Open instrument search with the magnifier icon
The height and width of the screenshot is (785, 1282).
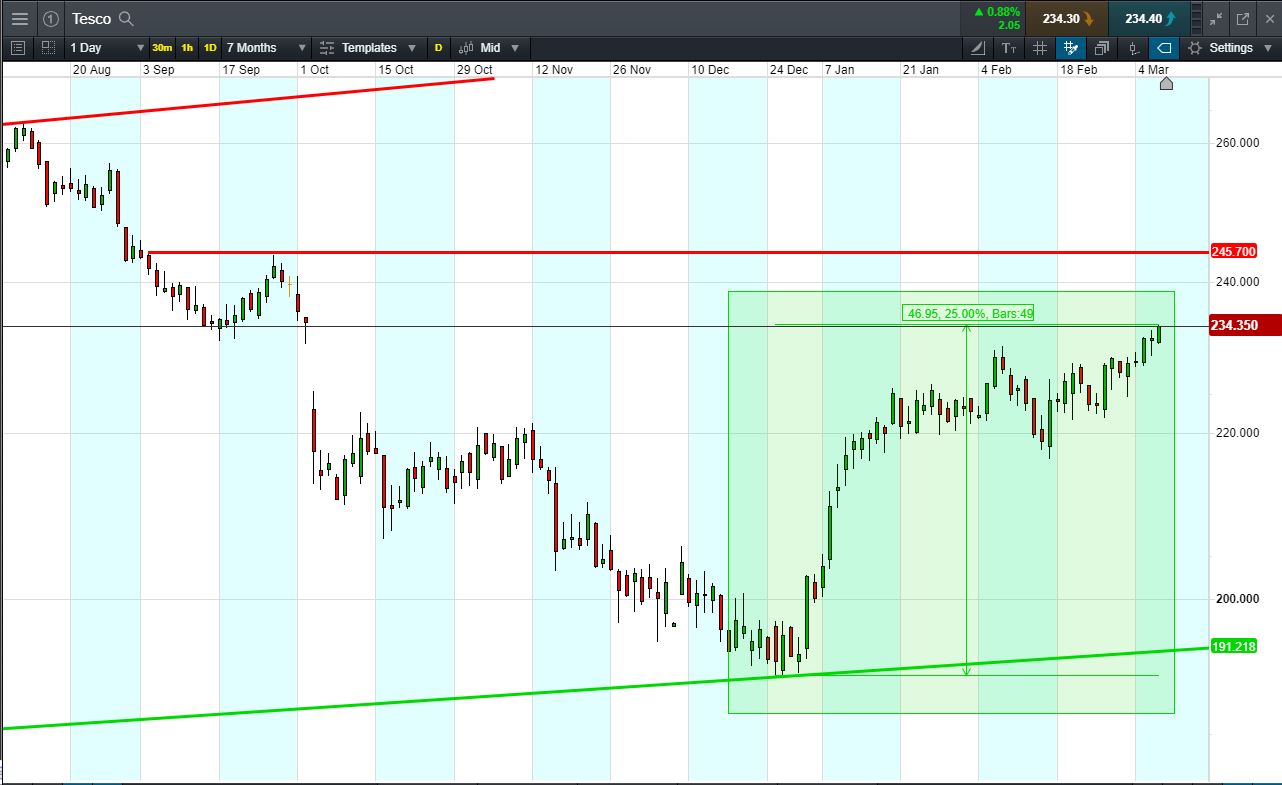pos(126,18)
